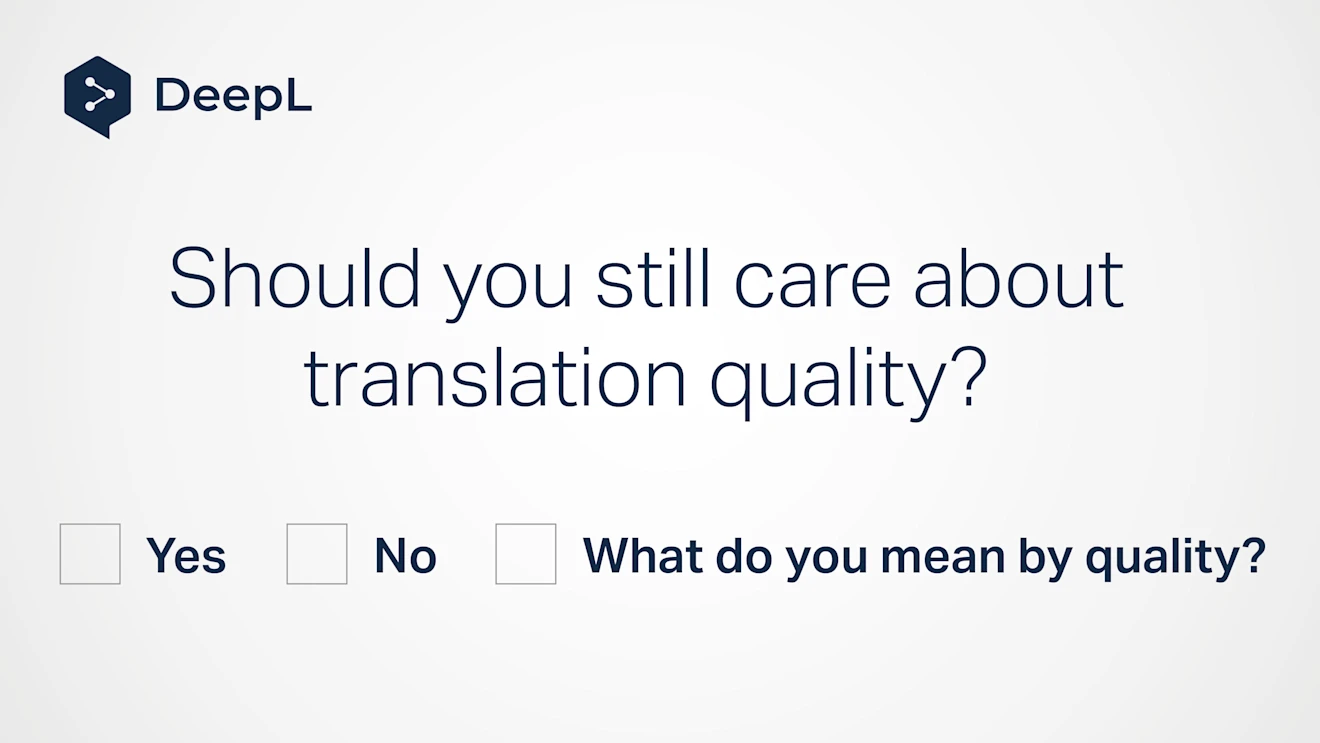Click the 'No' answer label

pyautogui.click(x=406, y=556)
